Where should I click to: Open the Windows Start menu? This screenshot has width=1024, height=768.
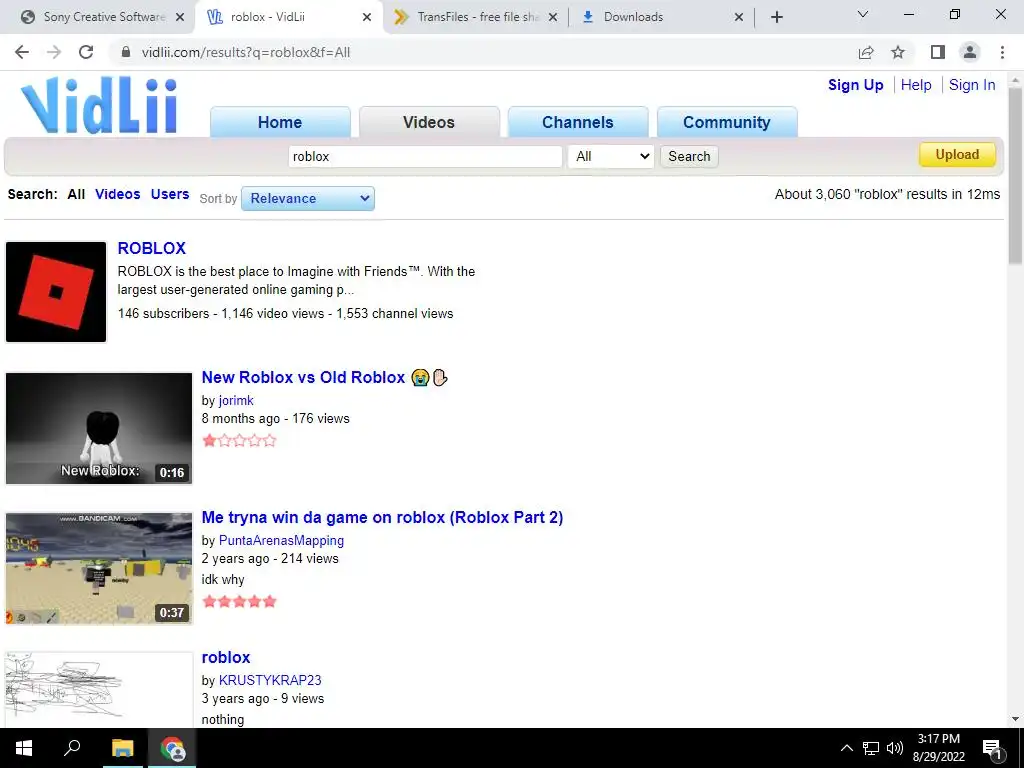[x=24, y=748]
